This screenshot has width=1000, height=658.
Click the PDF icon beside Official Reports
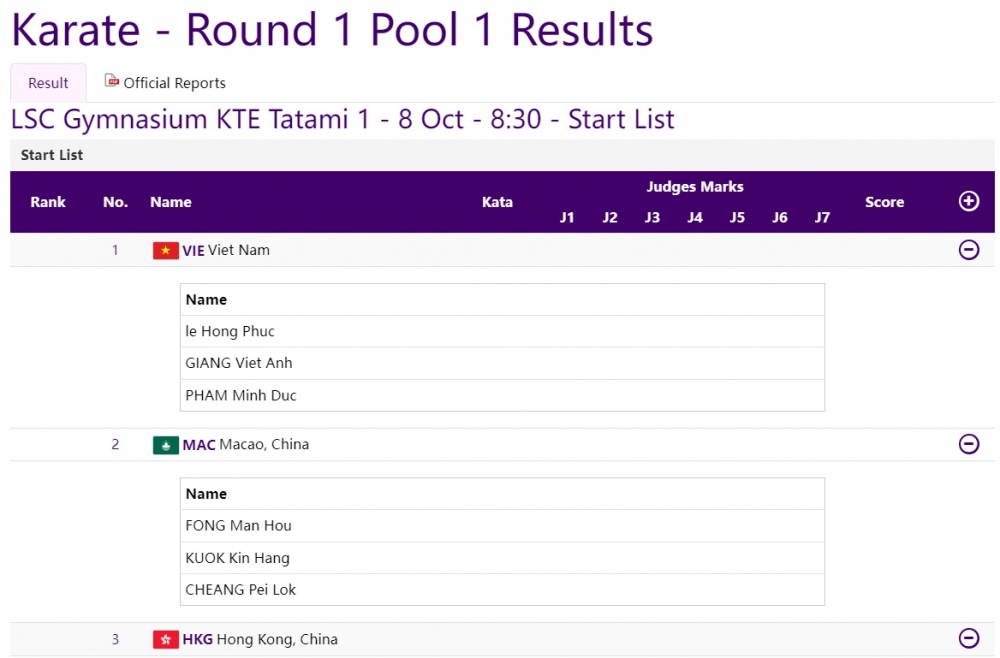(x=112, y=81)
